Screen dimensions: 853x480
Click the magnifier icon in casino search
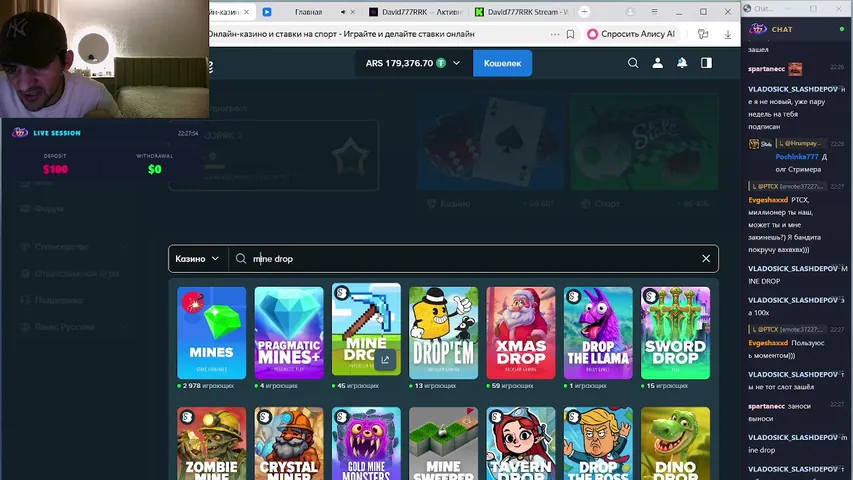tap(240, 259)
